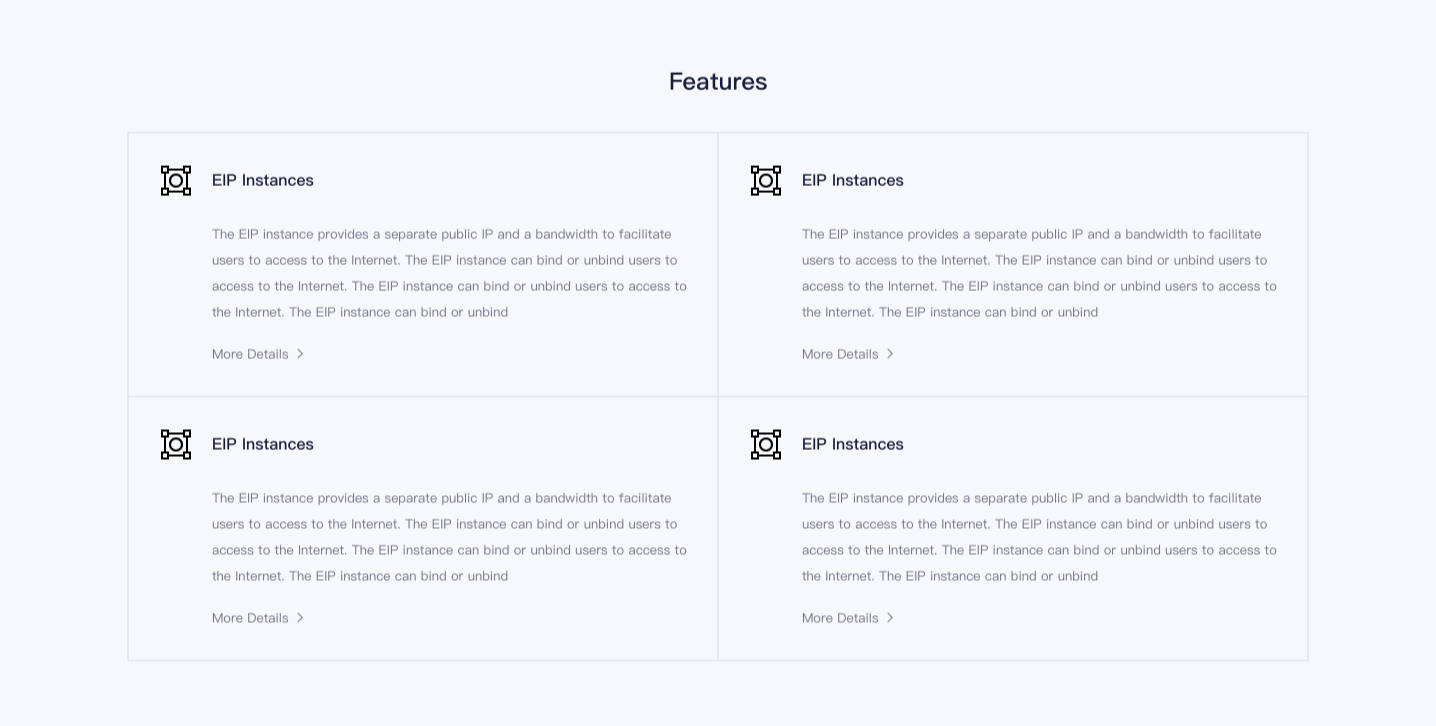Select the EIP Instances title in top-right card
The width and height of the screenshot is (1436, 726).
853,180
